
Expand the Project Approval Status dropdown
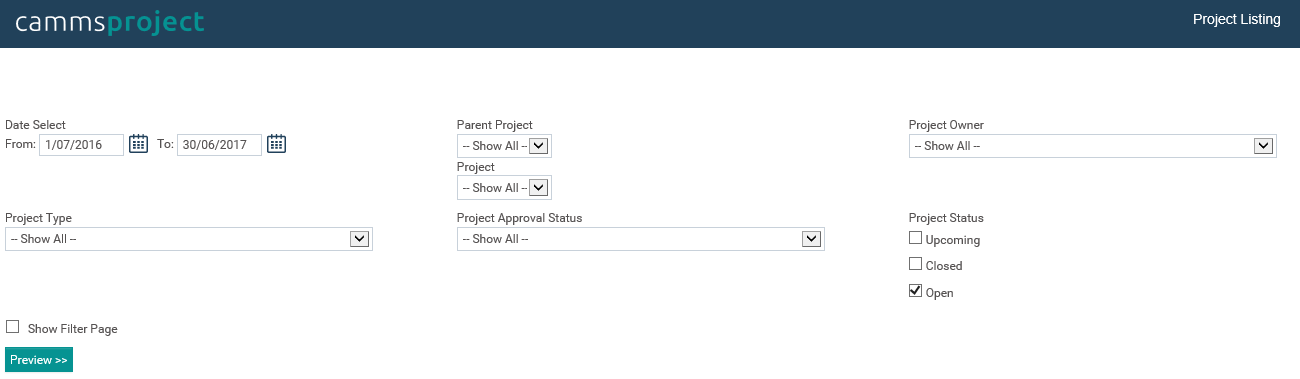coord(641,239)
